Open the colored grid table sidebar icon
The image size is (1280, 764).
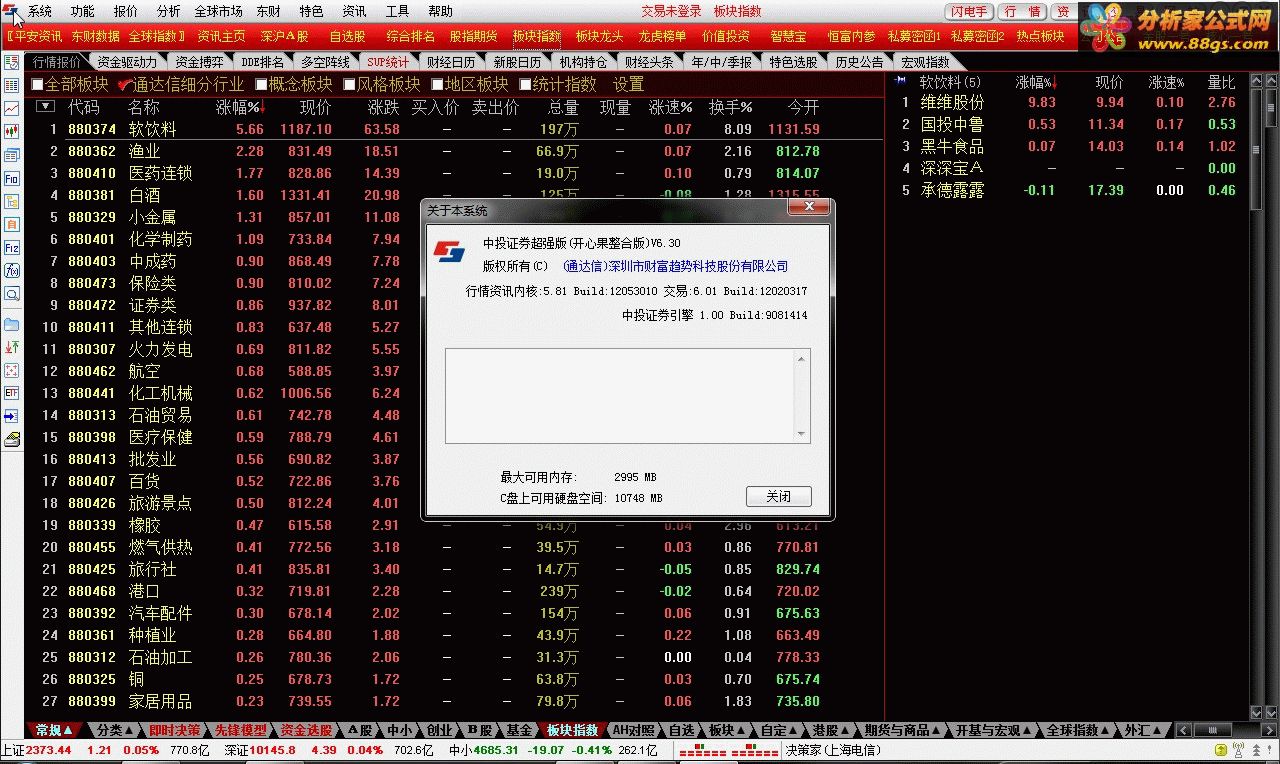pyautogui.click(x=12, y=86)
